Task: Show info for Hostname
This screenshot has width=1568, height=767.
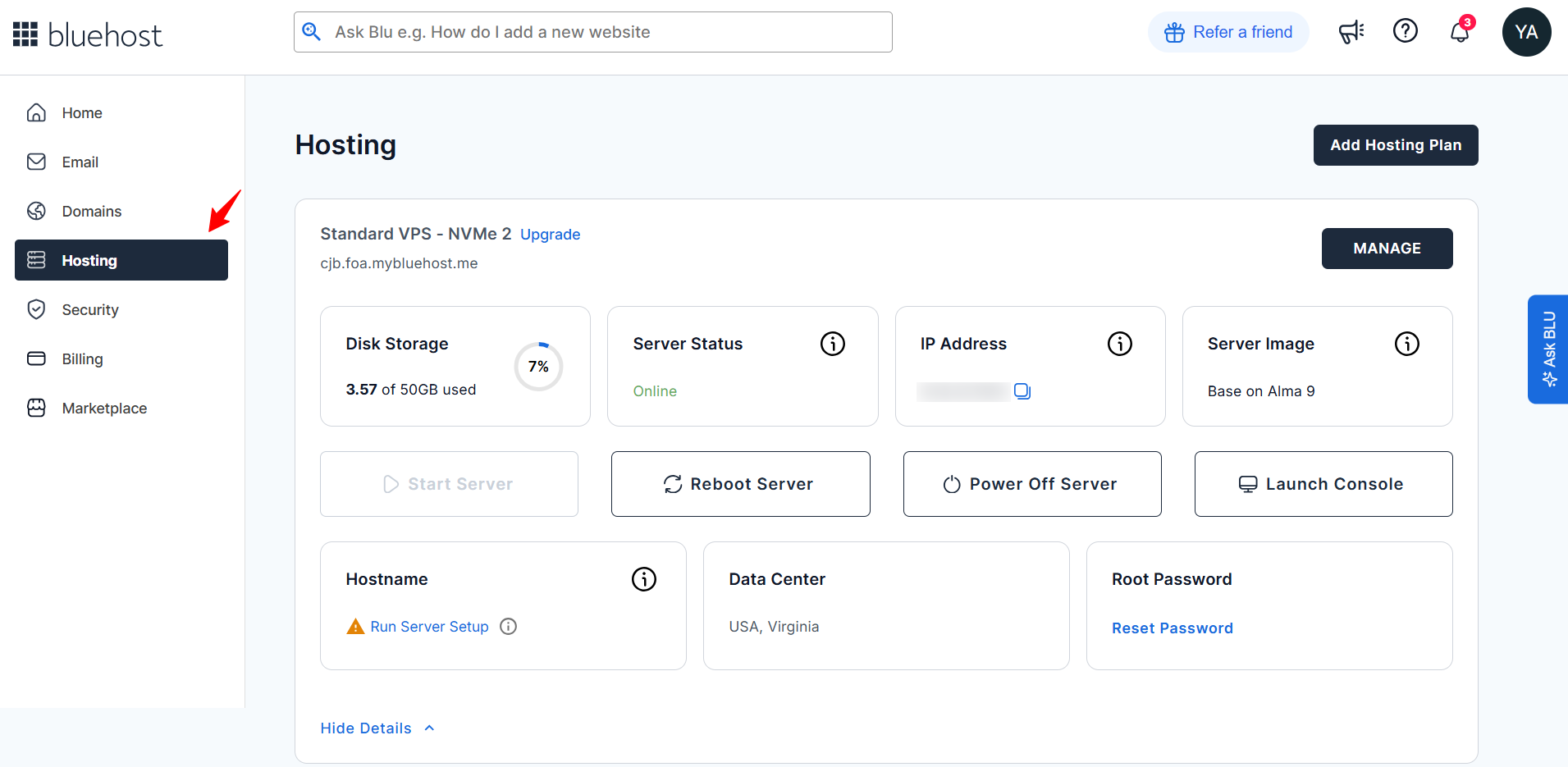Action: pos(644,579)
